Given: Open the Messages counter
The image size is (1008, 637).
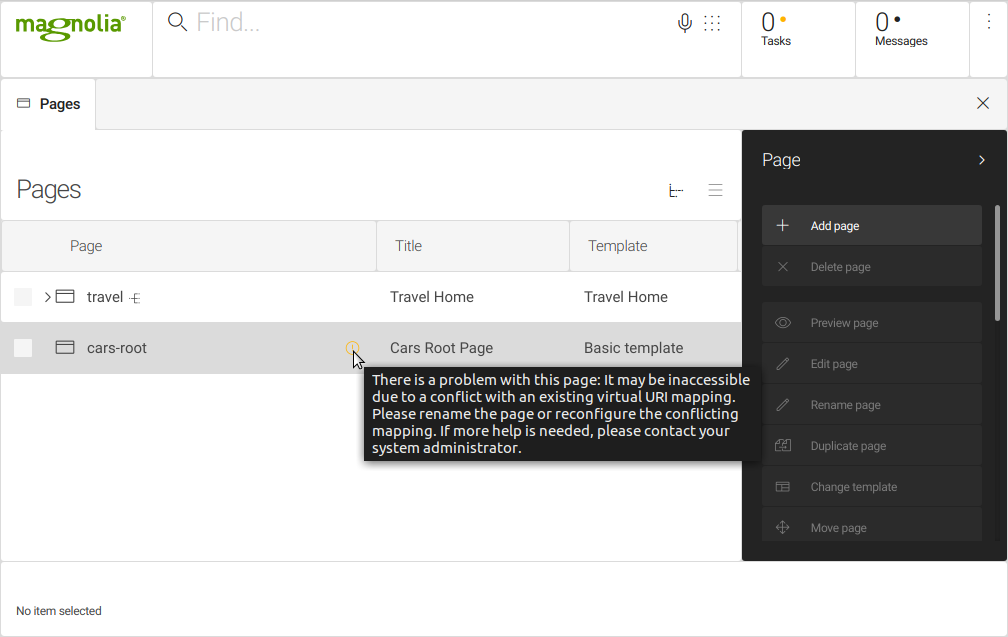Looking at the screenshot, I should coord(912,39).
